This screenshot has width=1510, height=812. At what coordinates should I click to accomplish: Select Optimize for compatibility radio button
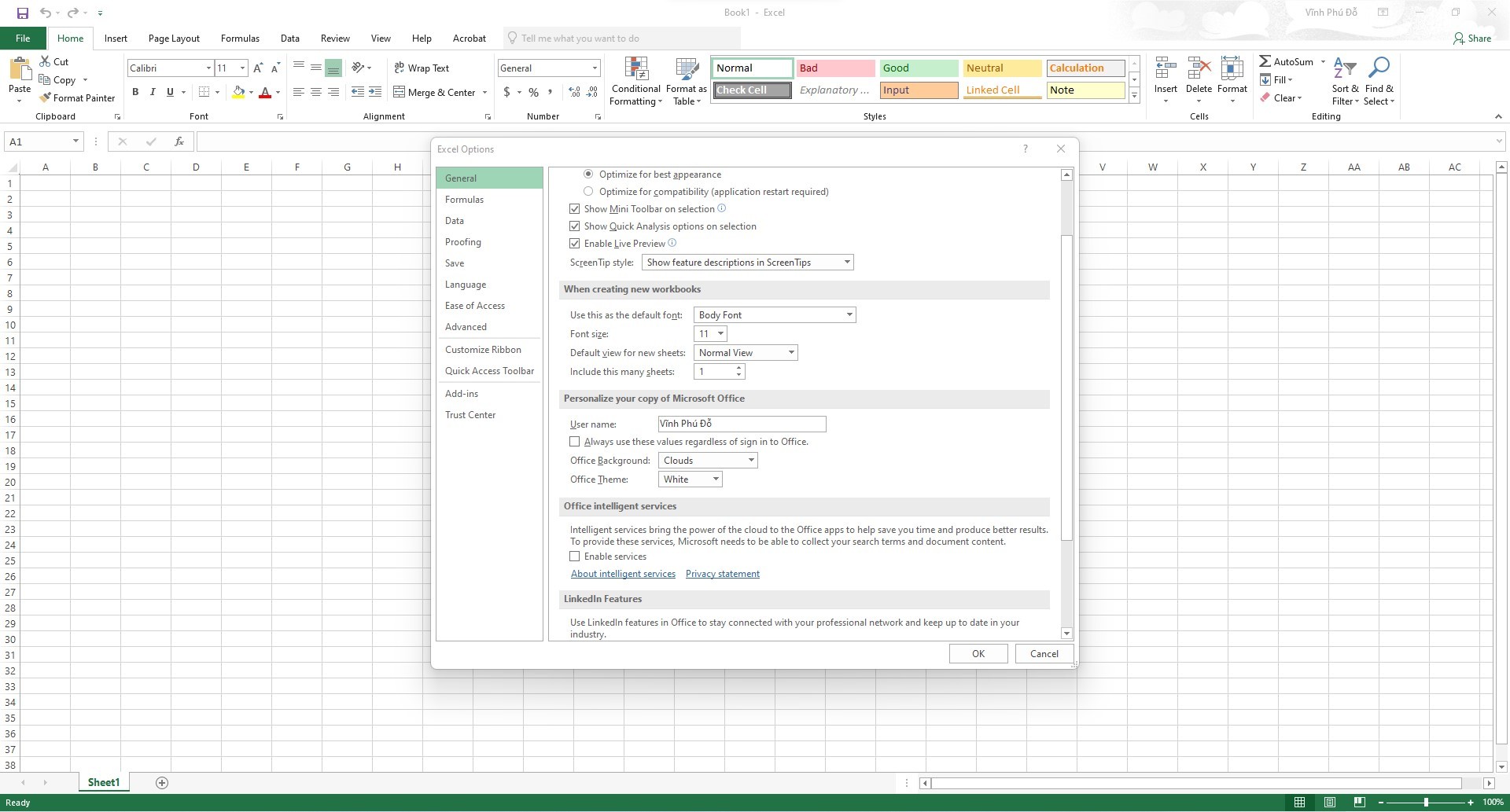[588, 191]
